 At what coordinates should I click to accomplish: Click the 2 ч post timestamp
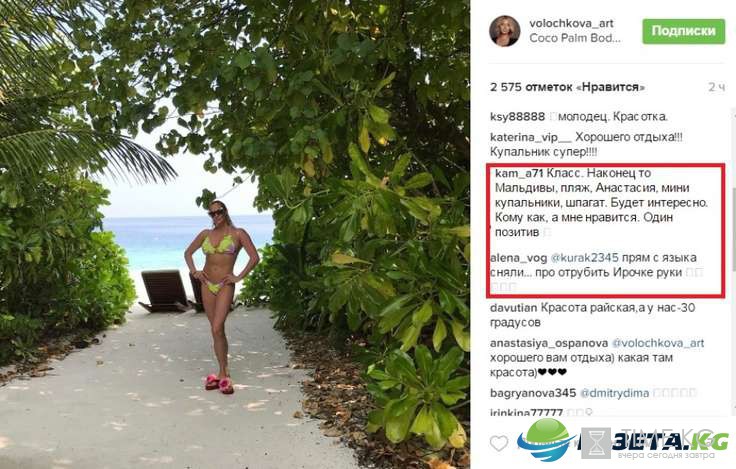[716, 87]
